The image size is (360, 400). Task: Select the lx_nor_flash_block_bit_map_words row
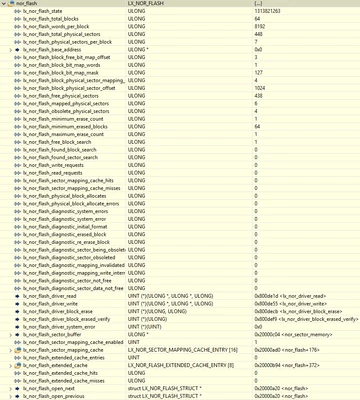click(180, 65)
